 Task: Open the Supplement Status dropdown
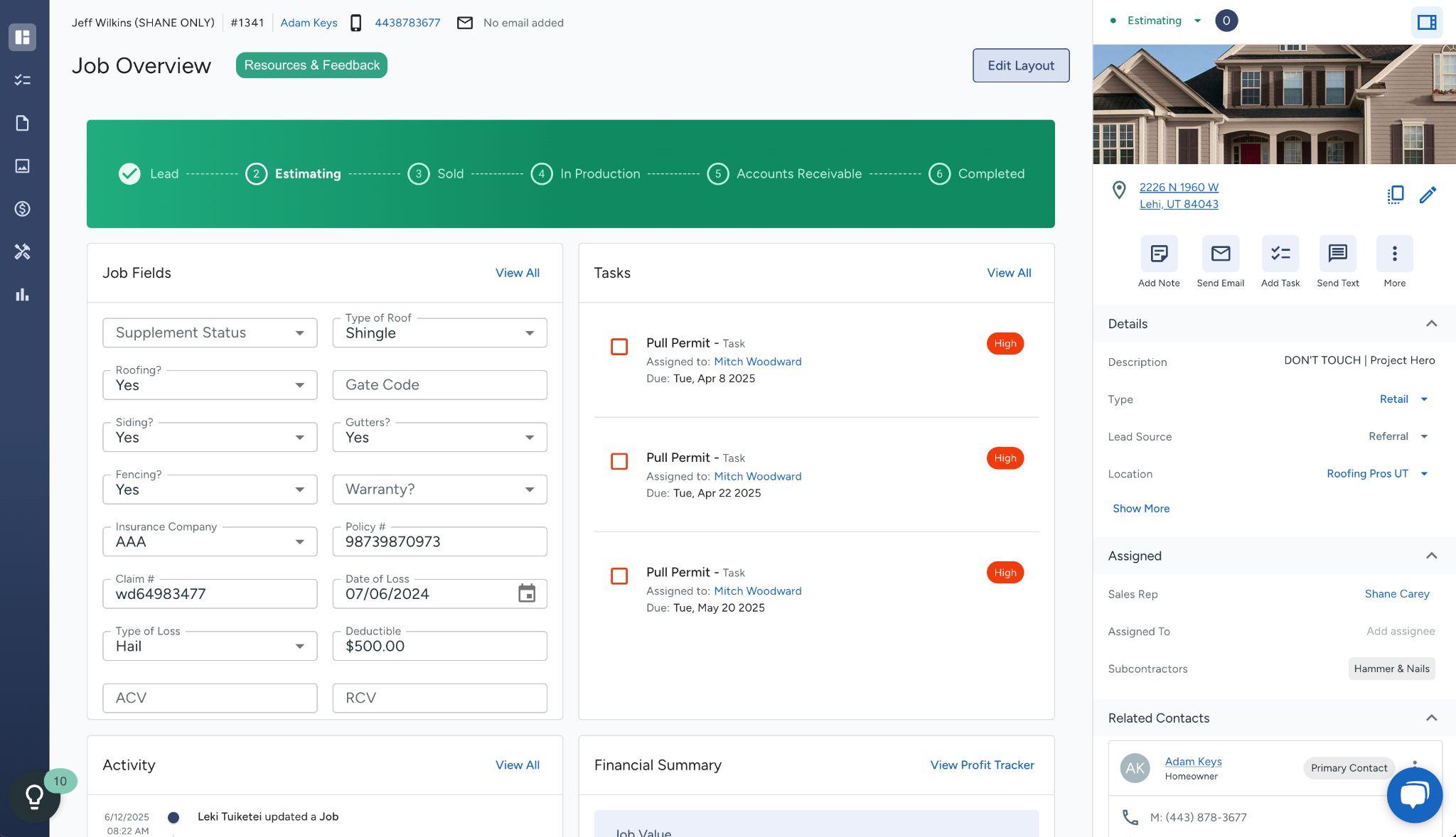coord(210,333)
